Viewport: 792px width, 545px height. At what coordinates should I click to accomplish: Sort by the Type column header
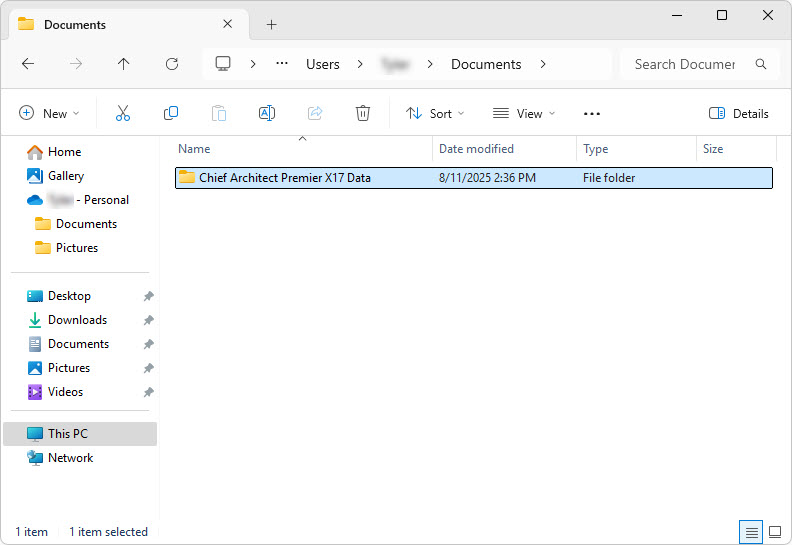[596, 148]
